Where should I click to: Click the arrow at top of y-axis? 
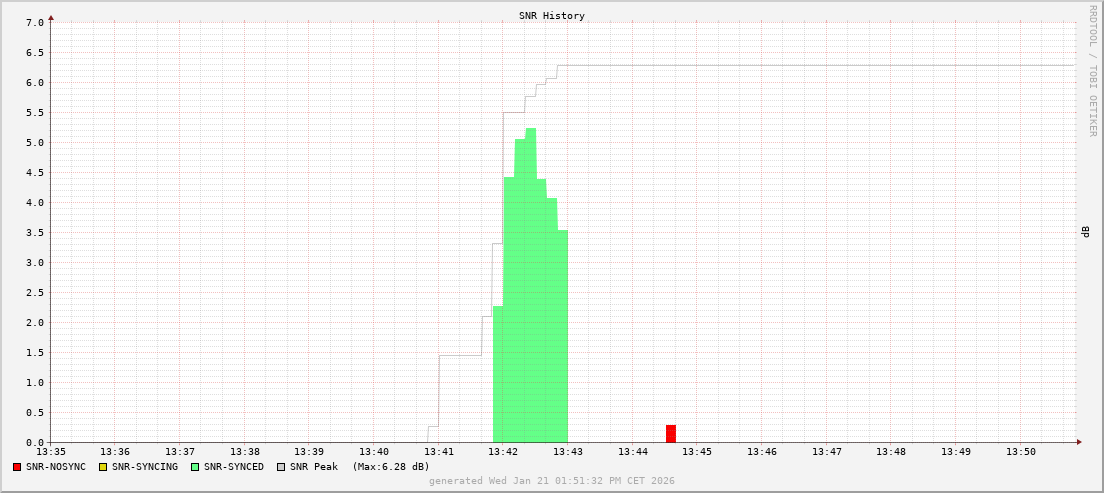[x=51, y=17]
